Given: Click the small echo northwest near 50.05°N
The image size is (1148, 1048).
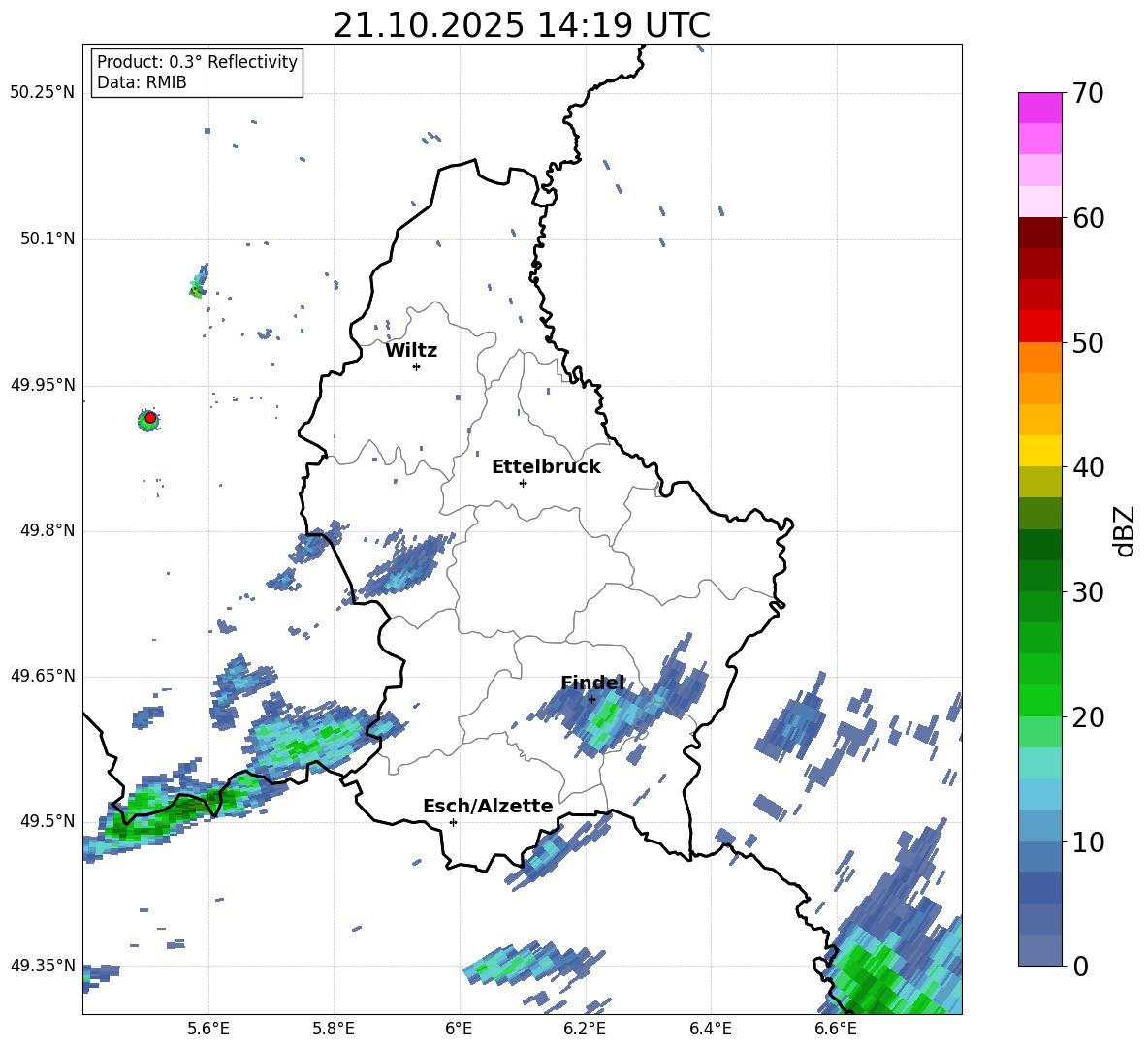Looking at the screenshot, I should coord(199,282).
